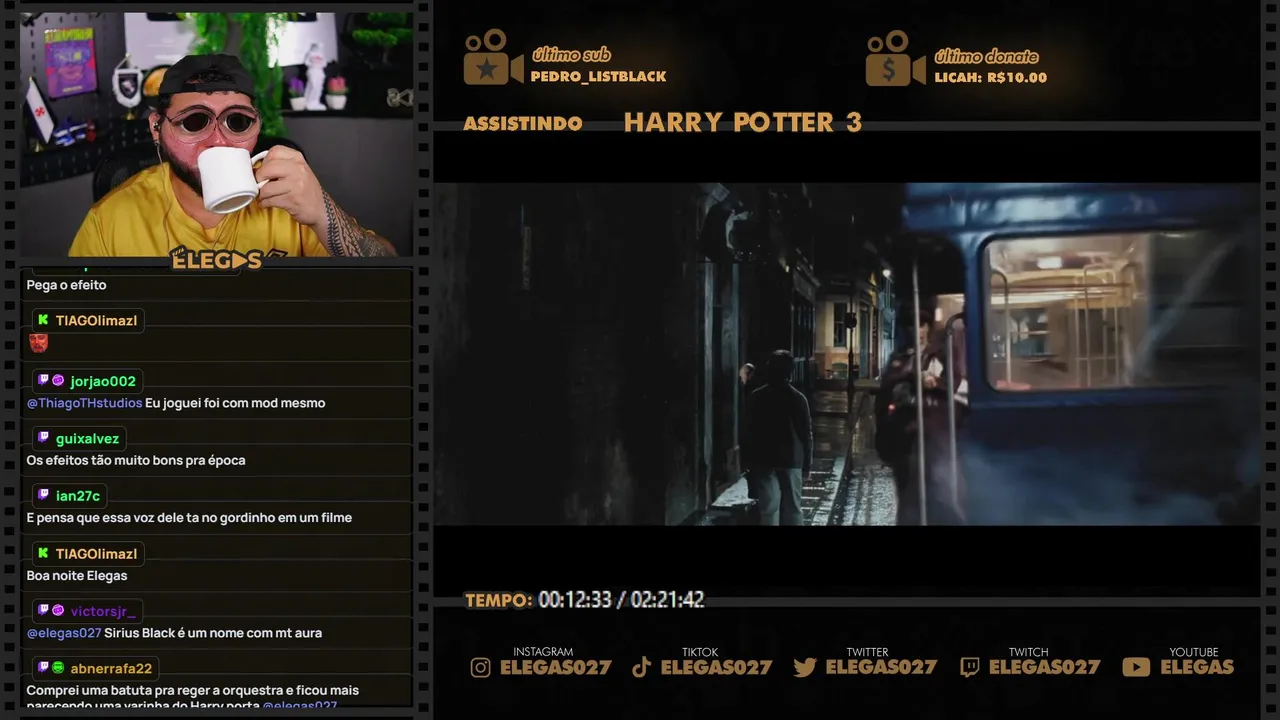Click the @ThiagoTHstudios mention in chat
Screen dimensions: 1280x720
click(x=84, y=403)
